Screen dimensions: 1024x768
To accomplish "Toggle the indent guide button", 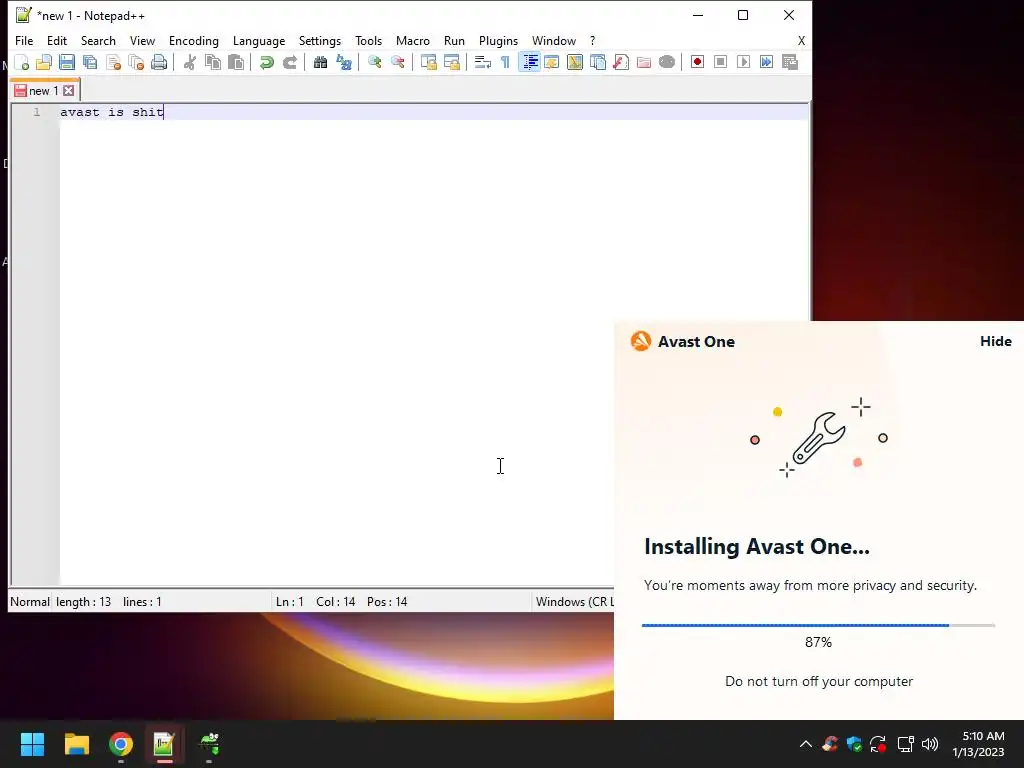I will [529, 62].
